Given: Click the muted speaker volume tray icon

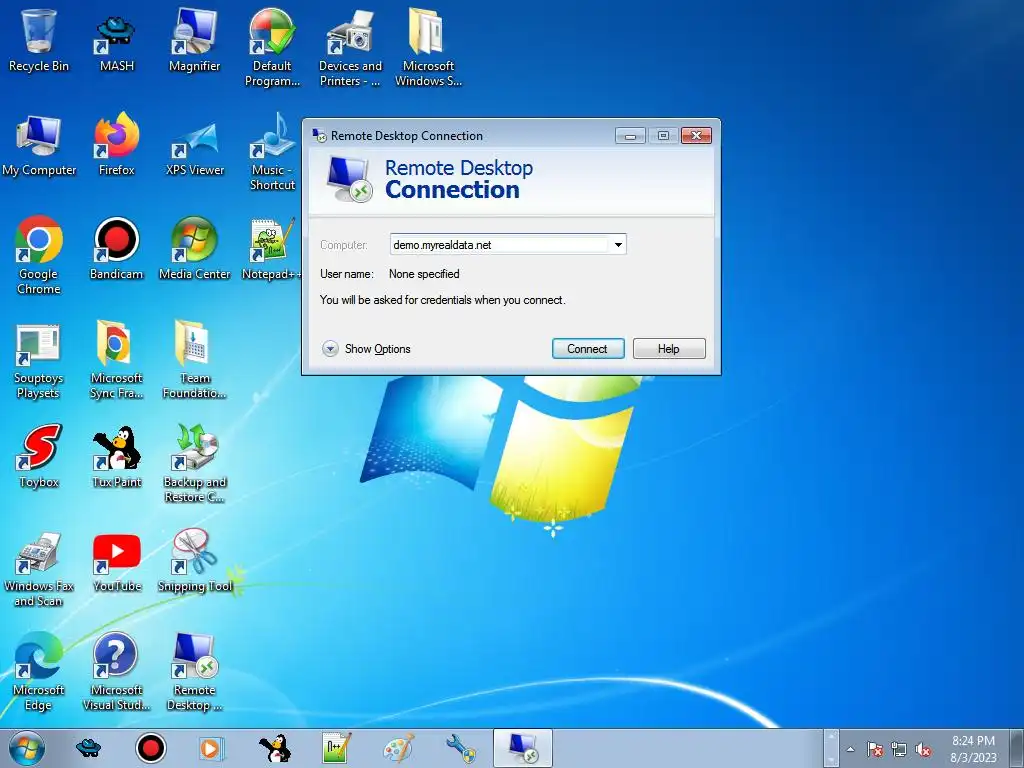Looking at the screenshot, I should 923,750.
